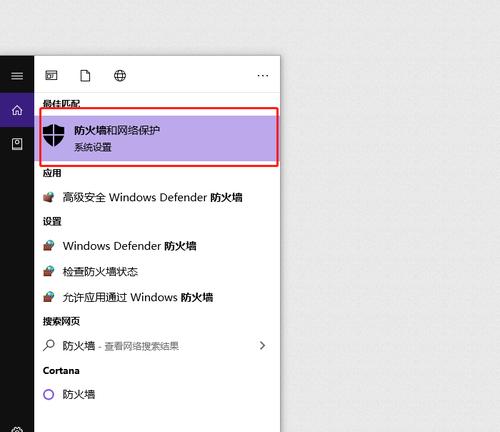Filter results by web globe icon

point(120,76)
